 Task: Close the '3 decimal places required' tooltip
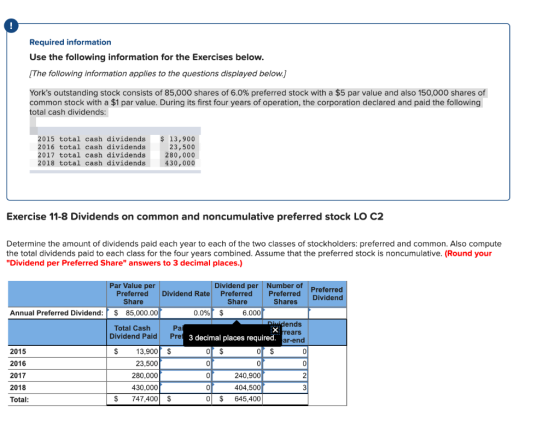pyautogui.click(x=275, y=330)
